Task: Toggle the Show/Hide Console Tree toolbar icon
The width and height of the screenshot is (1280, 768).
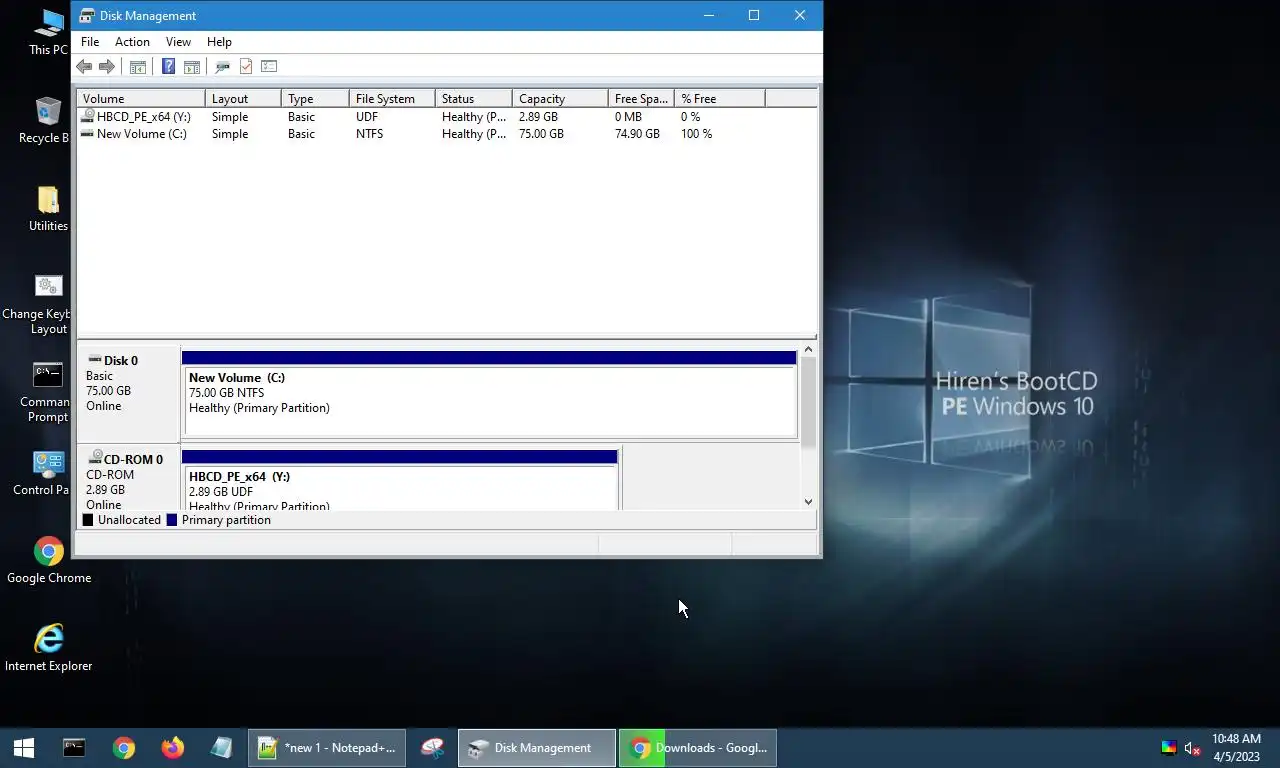Action: (138, 66)
